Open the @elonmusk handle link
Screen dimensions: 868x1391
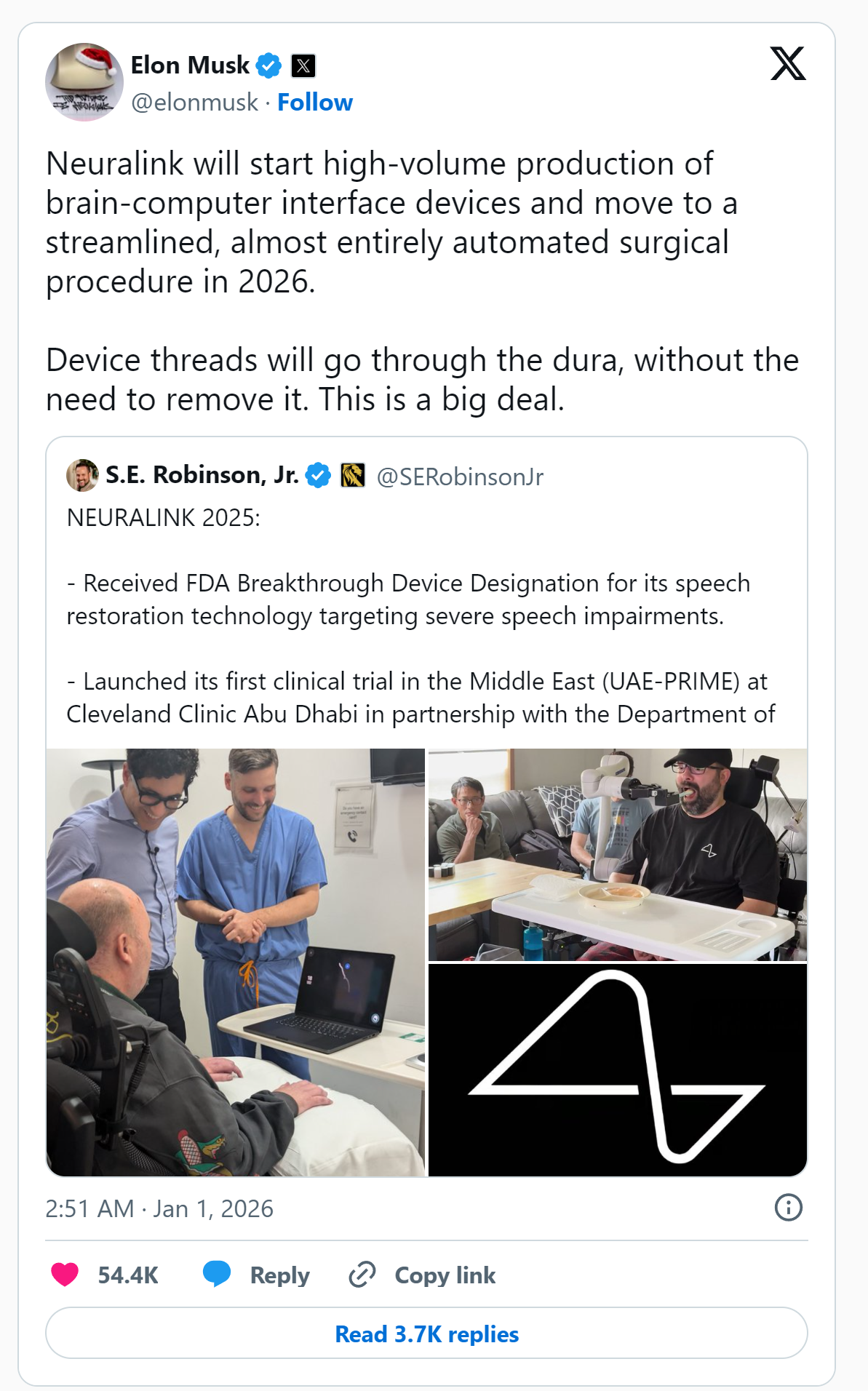tap(194, 103)
